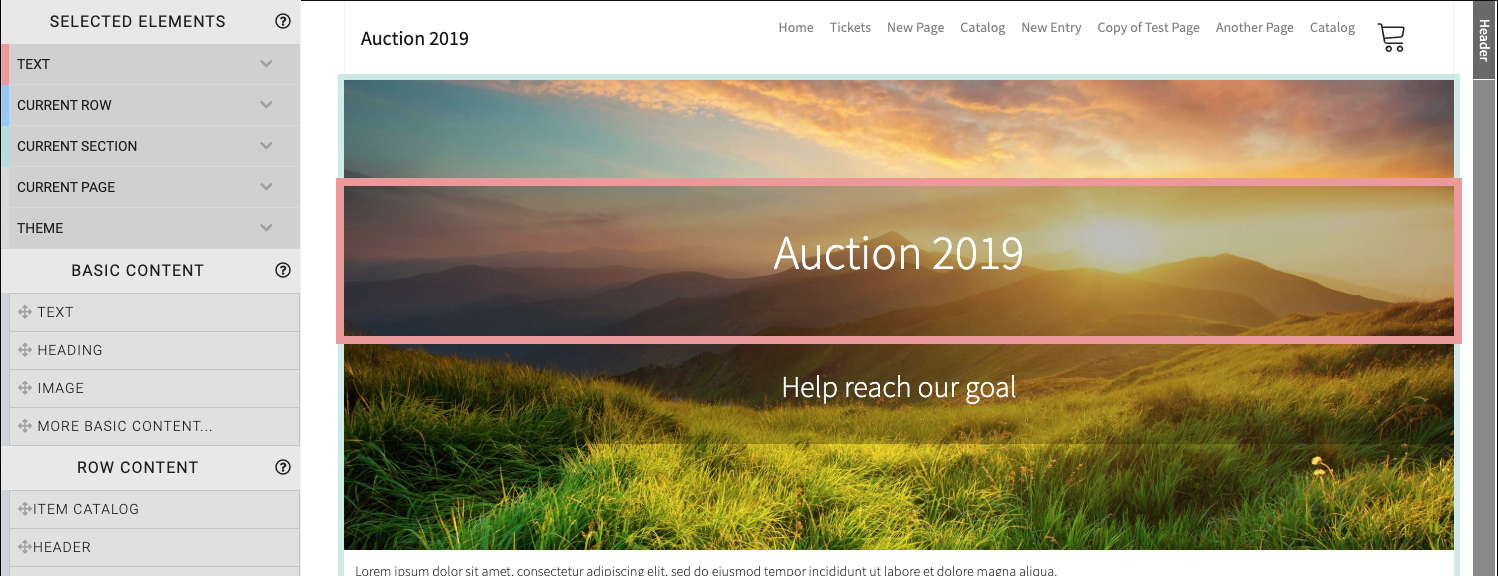1498x576 pixels.
Task: Click the Row Content help icon
Action: pos(283,467)
